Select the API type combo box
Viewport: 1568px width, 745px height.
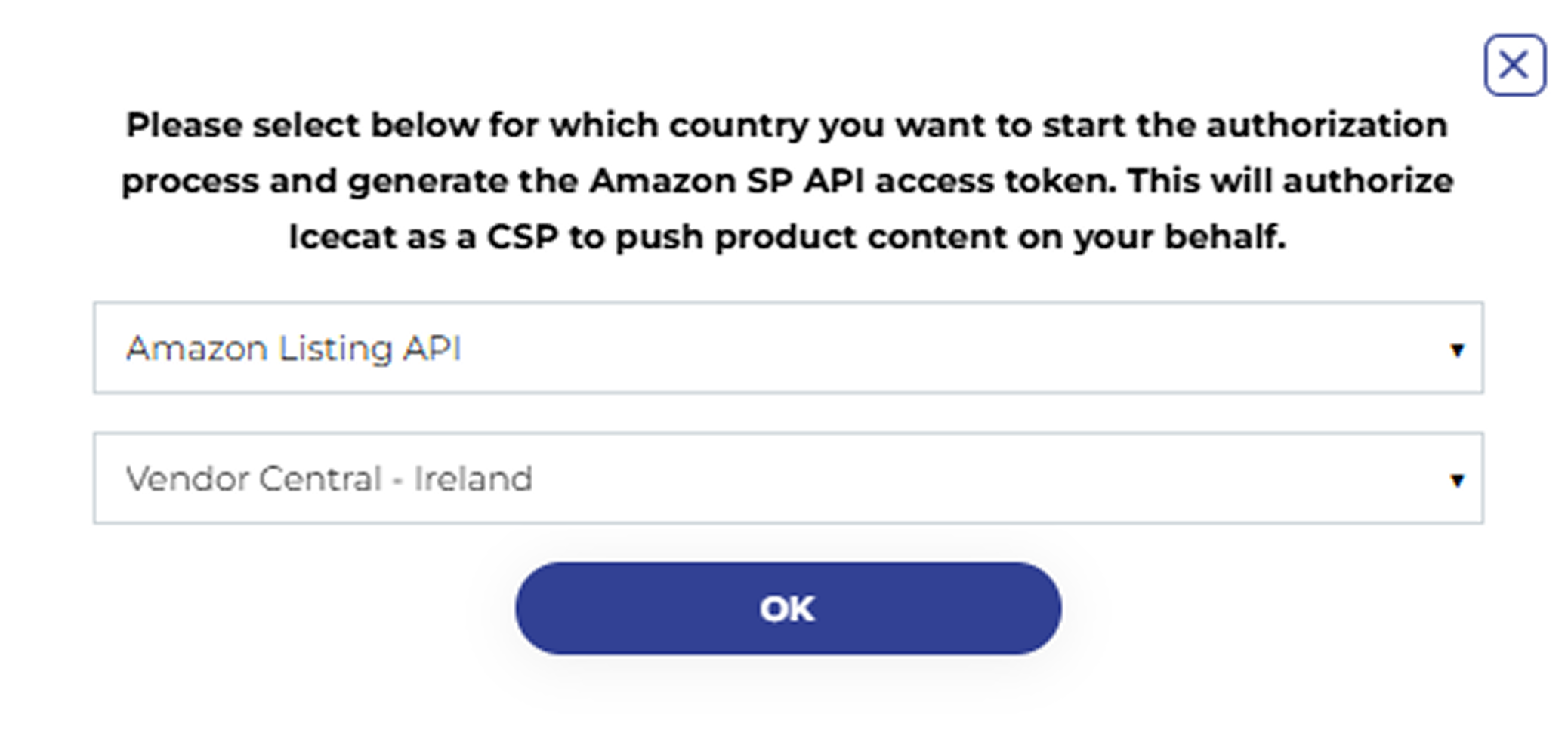pyautogui.click(x=788, y=348)
